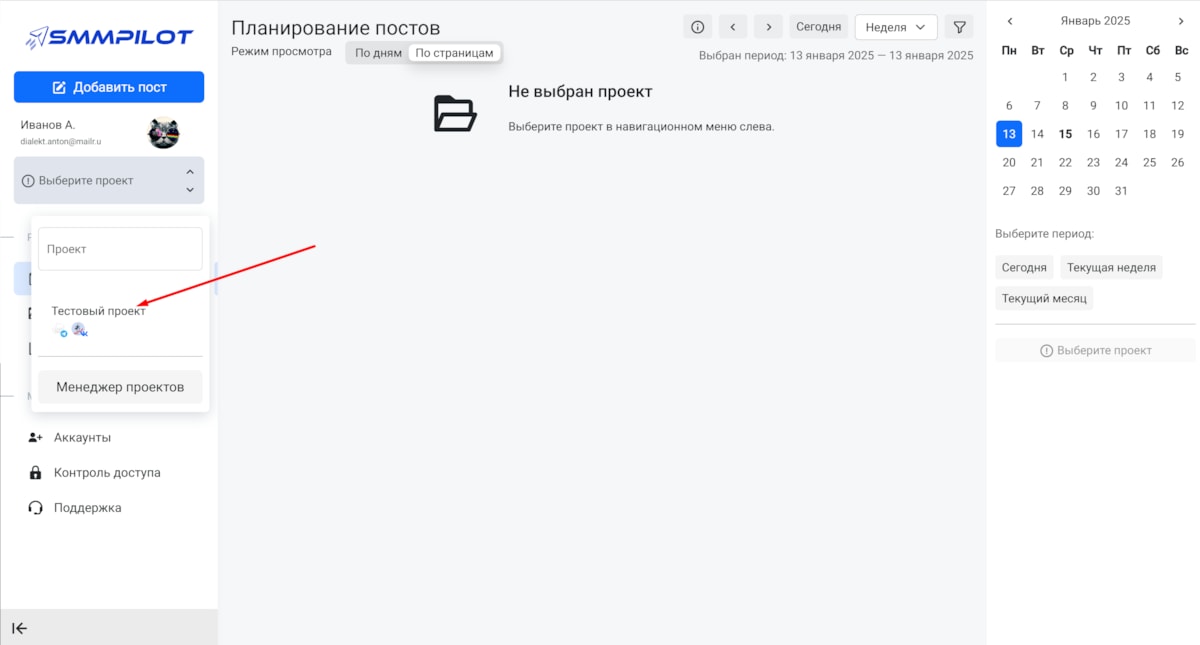Collapse the sidebar with arrow icon
This screenshot has width=1200, height=645.
click(19, 628)
